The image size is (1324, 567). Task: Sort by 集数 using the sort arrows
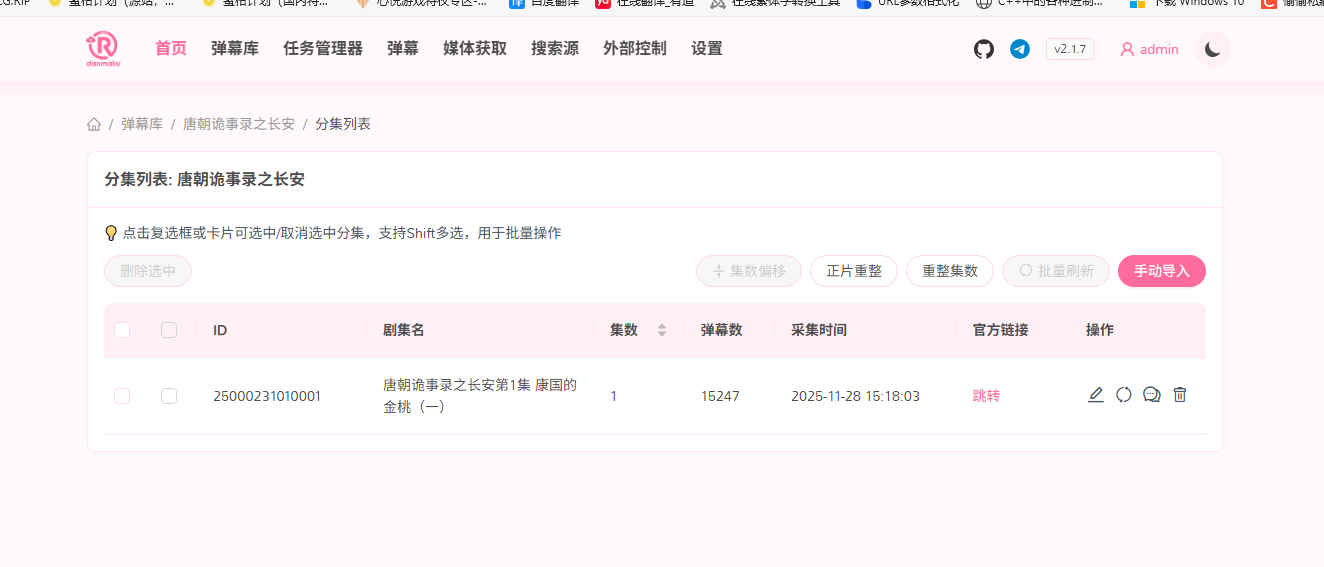(x=661, y=330)
